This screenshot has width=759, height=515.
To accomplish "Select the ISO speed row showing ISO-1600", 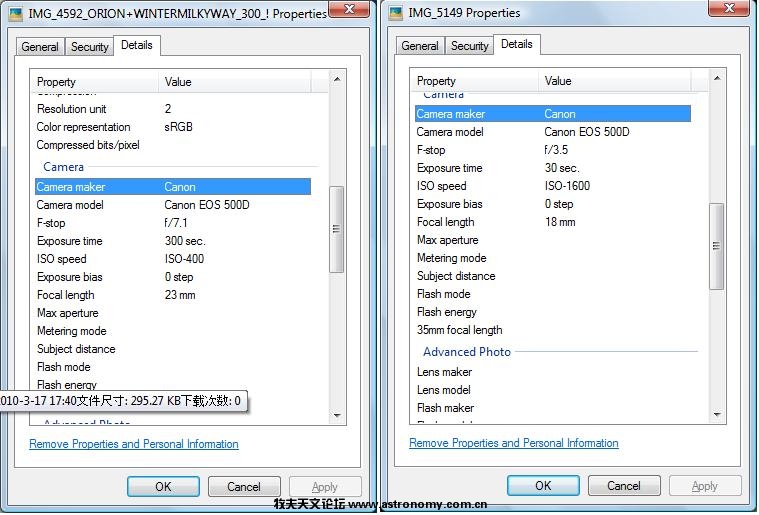I will click(552, 186).
